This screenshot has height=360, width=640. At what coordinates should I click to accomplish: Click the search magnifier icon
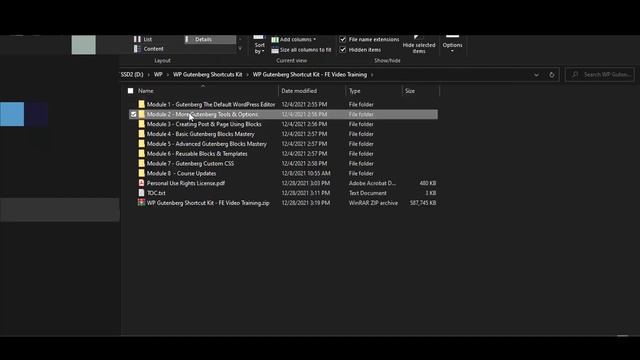(575, 74)
